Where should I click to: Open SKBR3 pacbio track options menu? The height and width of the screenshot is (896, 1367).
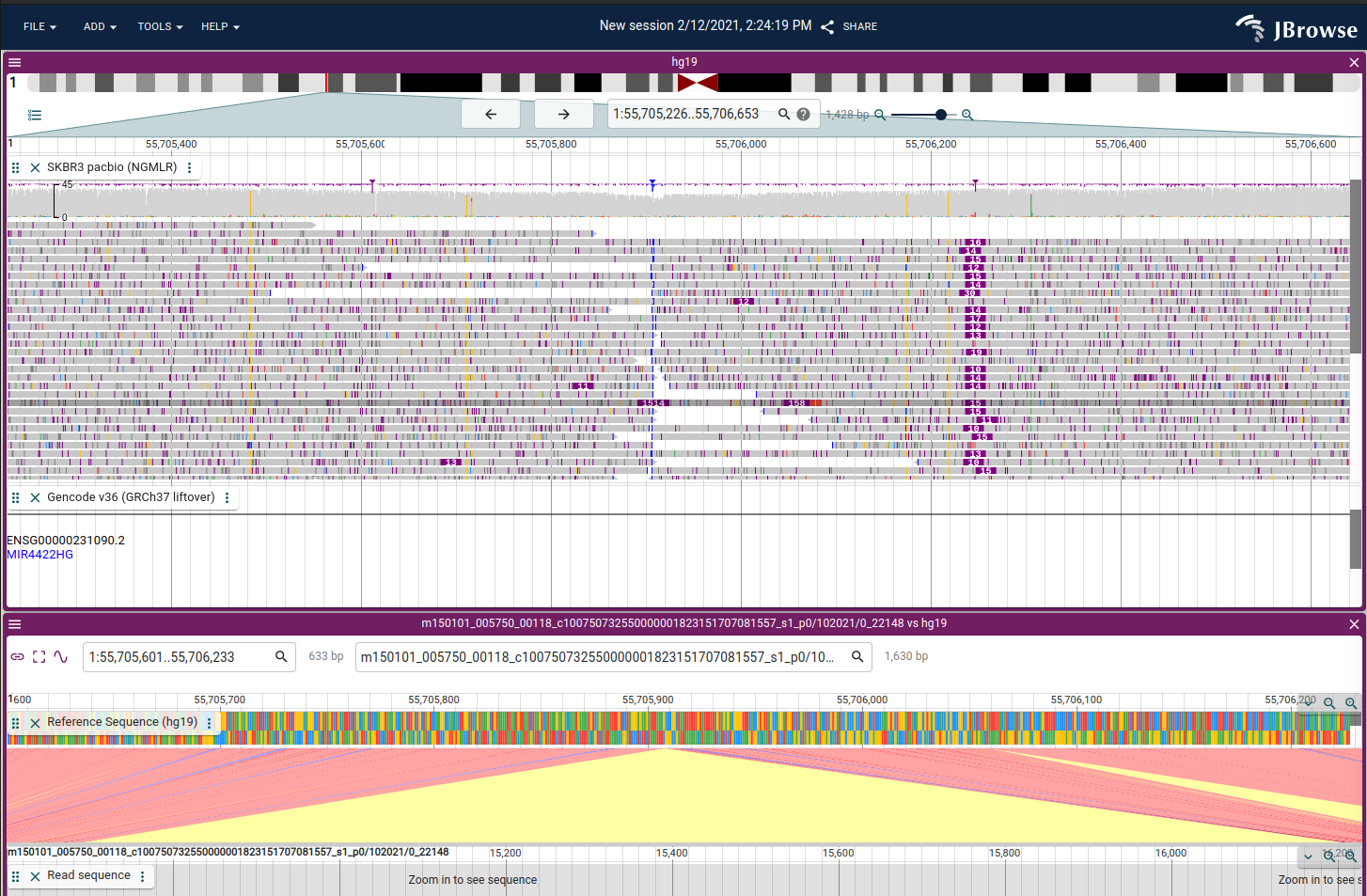point(190,167)
